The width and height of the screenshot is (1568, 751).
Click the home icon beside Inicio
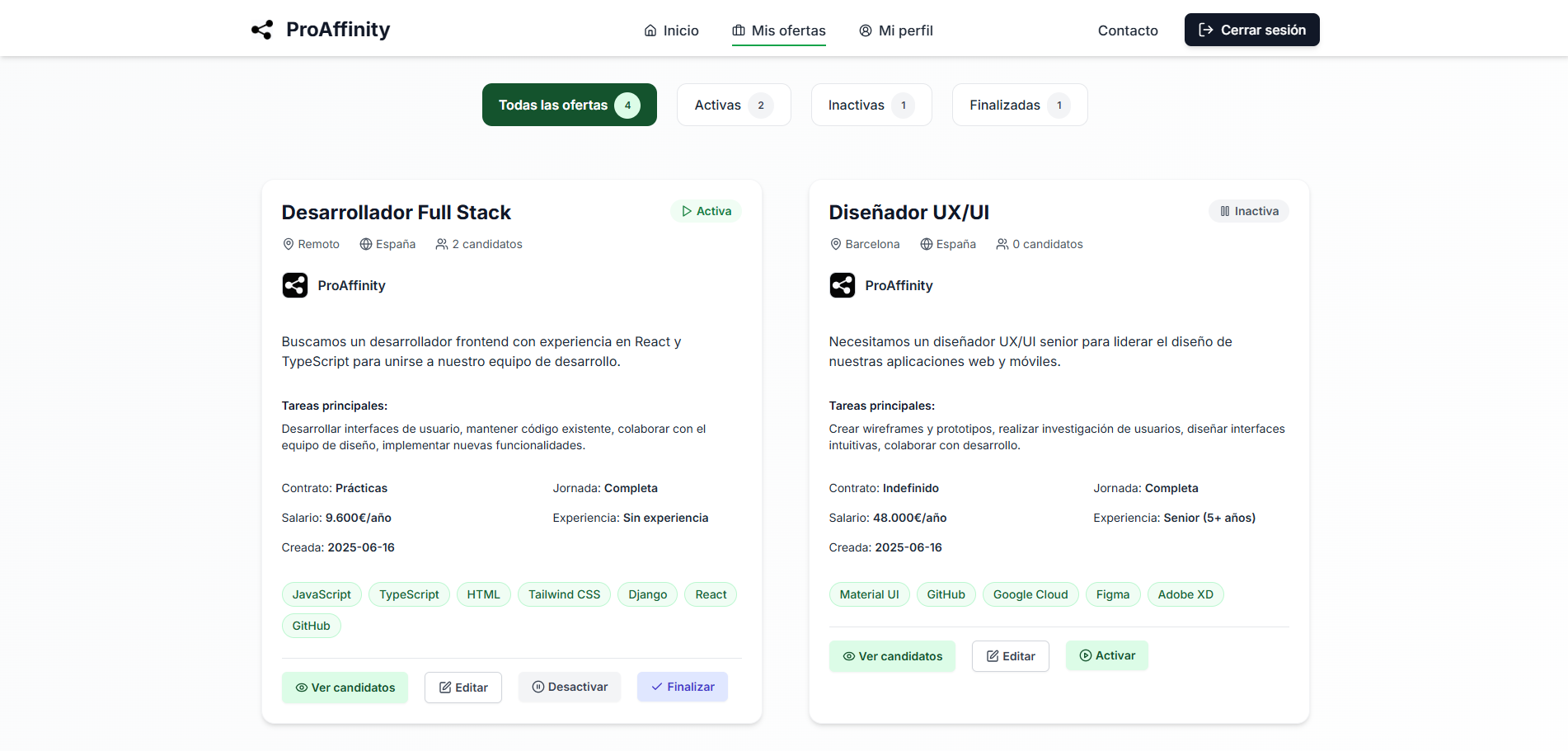click(x=650, y=31)
